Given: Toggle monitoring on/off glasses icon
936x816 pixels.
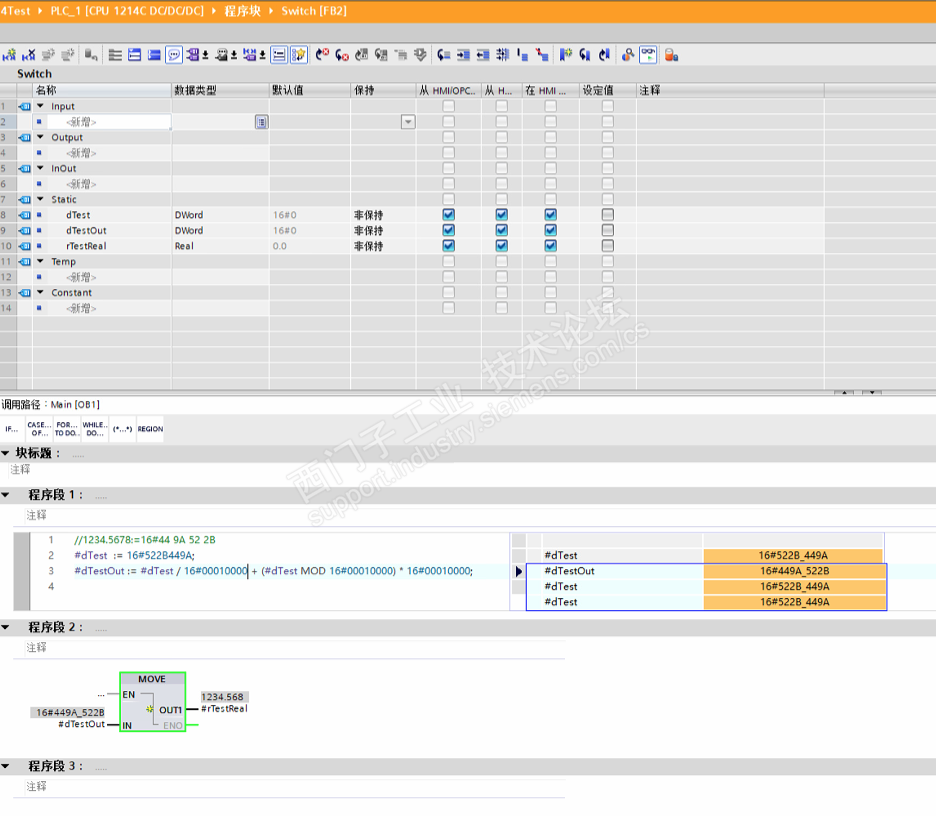Looking at the screenshot, I should tap(648, 56).
